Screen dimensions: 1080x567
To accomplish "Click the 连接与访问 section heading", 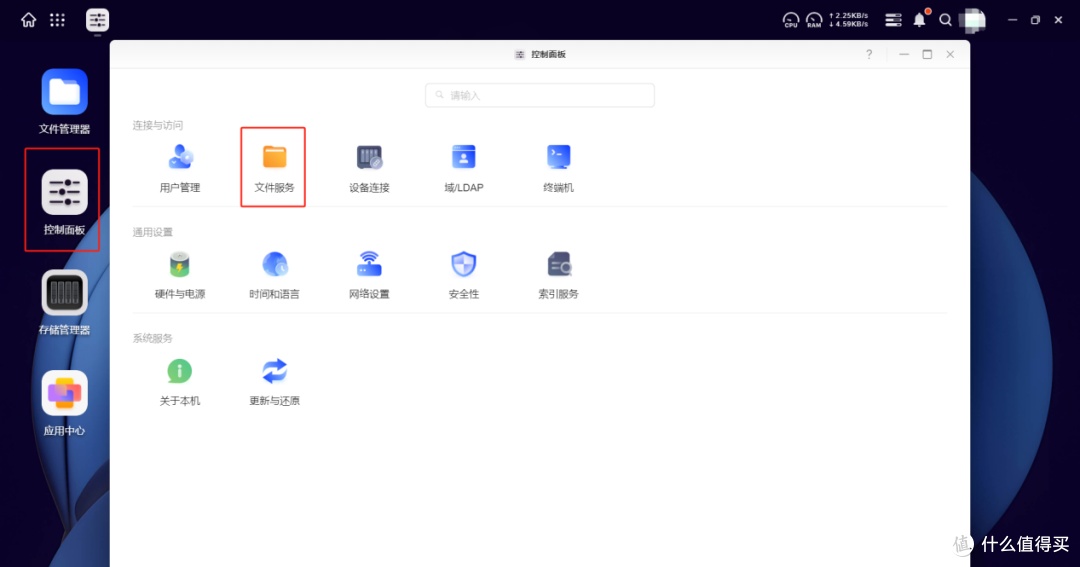I will click(x=158, y=125).
